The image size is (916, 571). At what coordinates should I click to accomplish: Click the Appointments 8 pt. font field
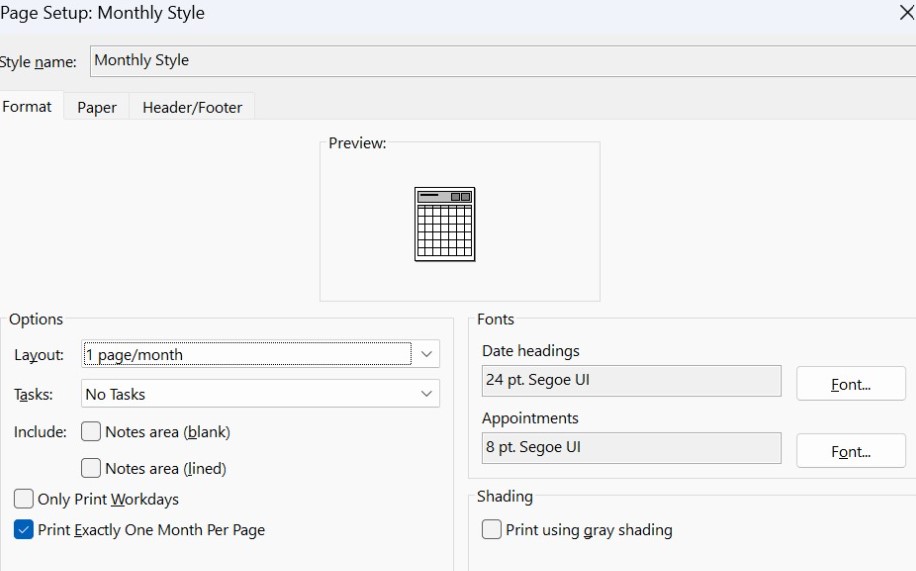(x=631, y=448)
